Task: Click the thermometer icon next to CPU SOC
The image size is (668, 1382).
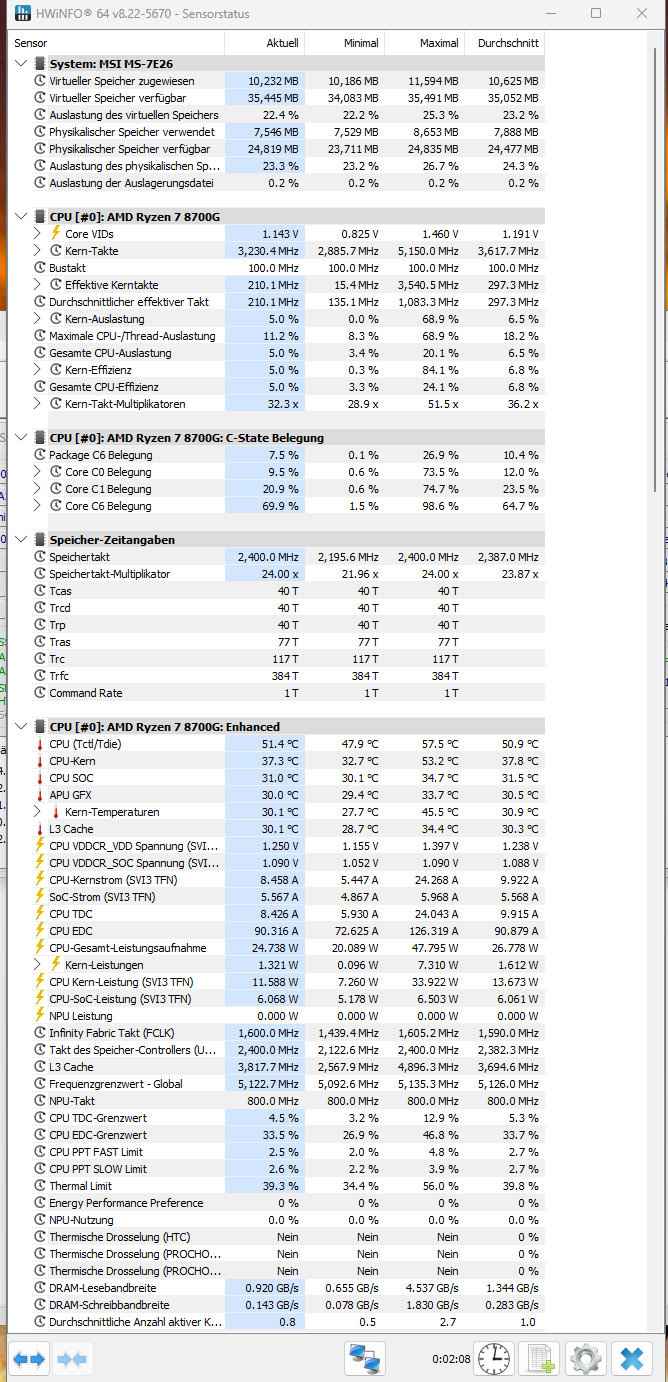Action: (x=40, y=778)
